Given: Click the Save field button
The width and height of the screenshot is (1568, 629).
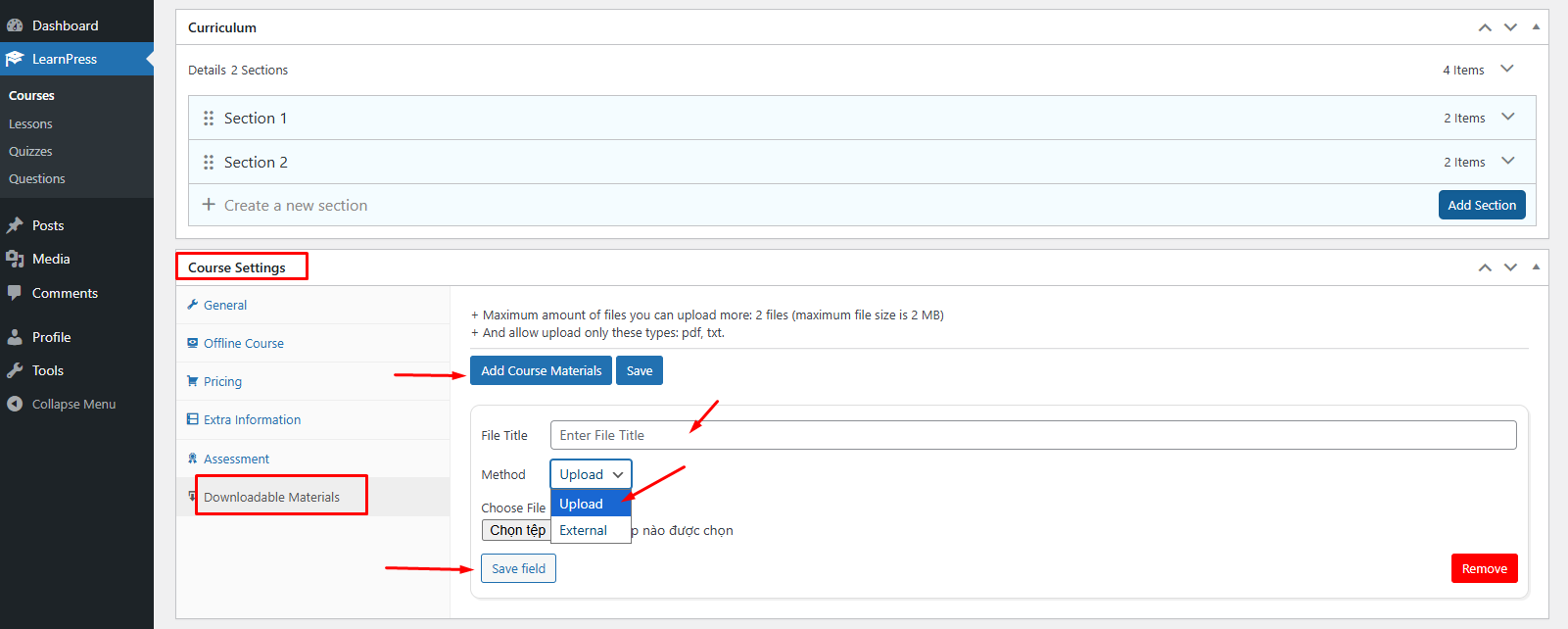Looking at the screenshot, I should pos(518,568).
